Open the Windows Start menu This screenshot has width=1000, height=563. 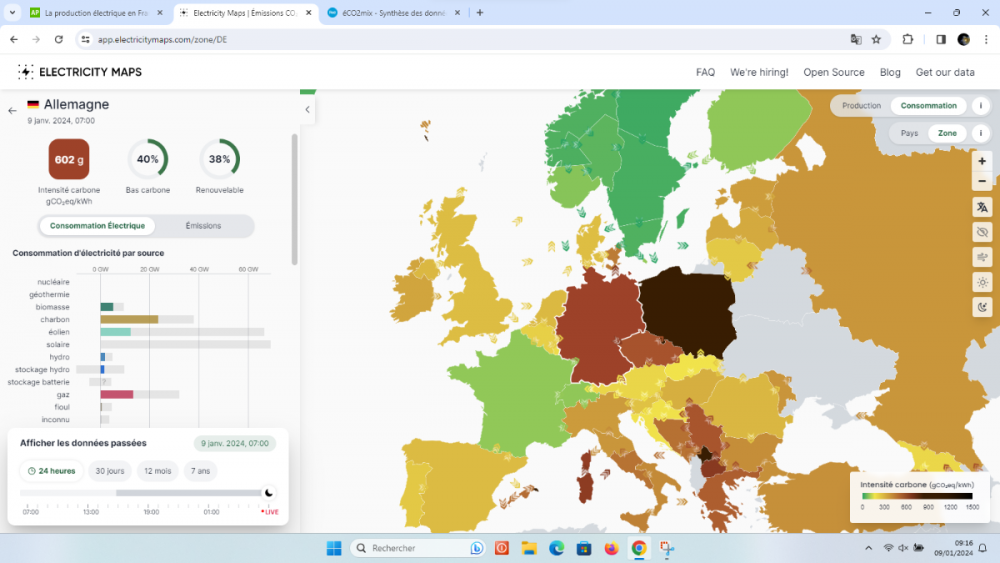tap(334, 548)
